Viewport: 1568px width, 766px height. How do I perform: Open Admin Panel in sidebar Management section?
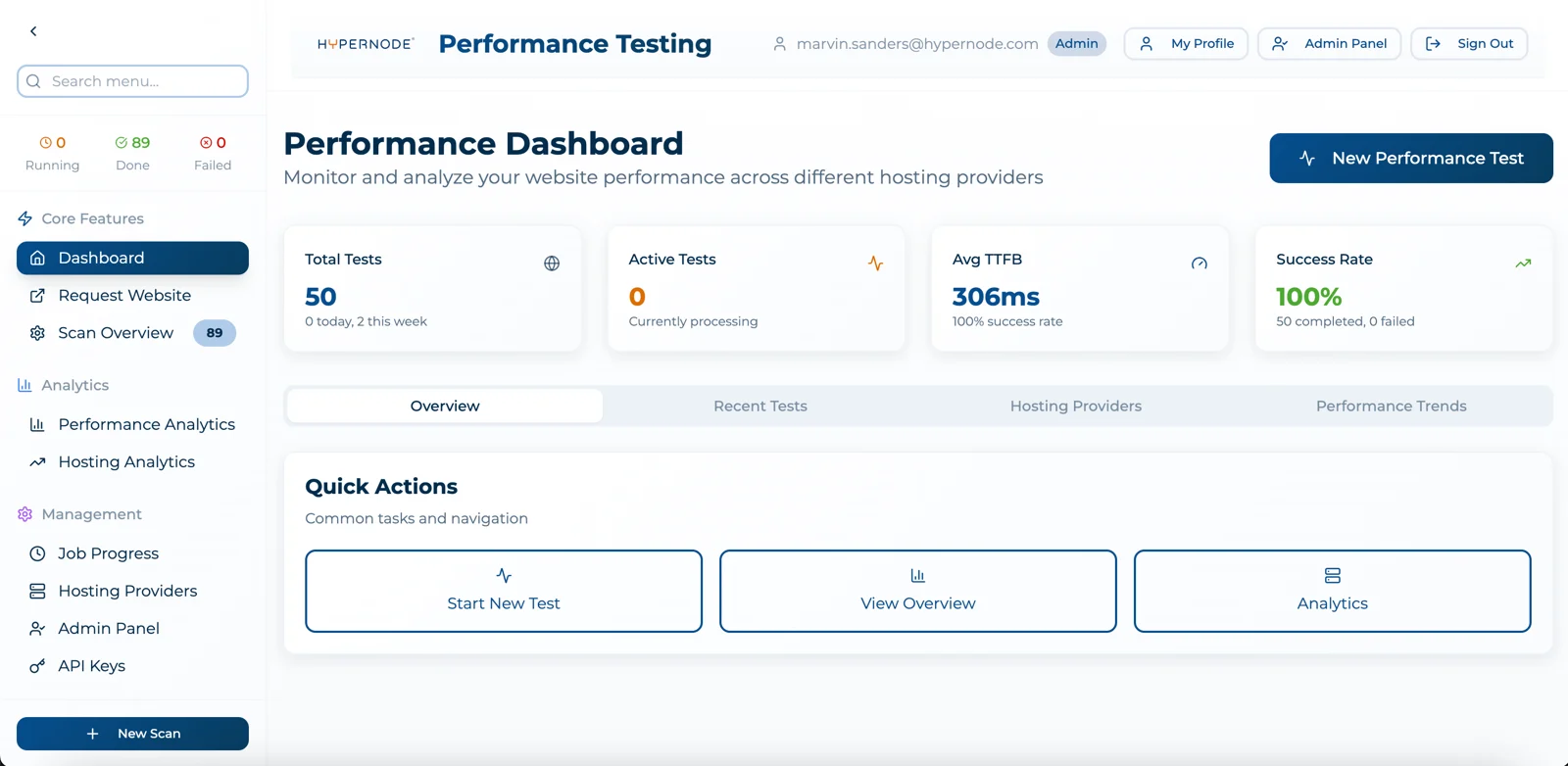tap(132, 629)
